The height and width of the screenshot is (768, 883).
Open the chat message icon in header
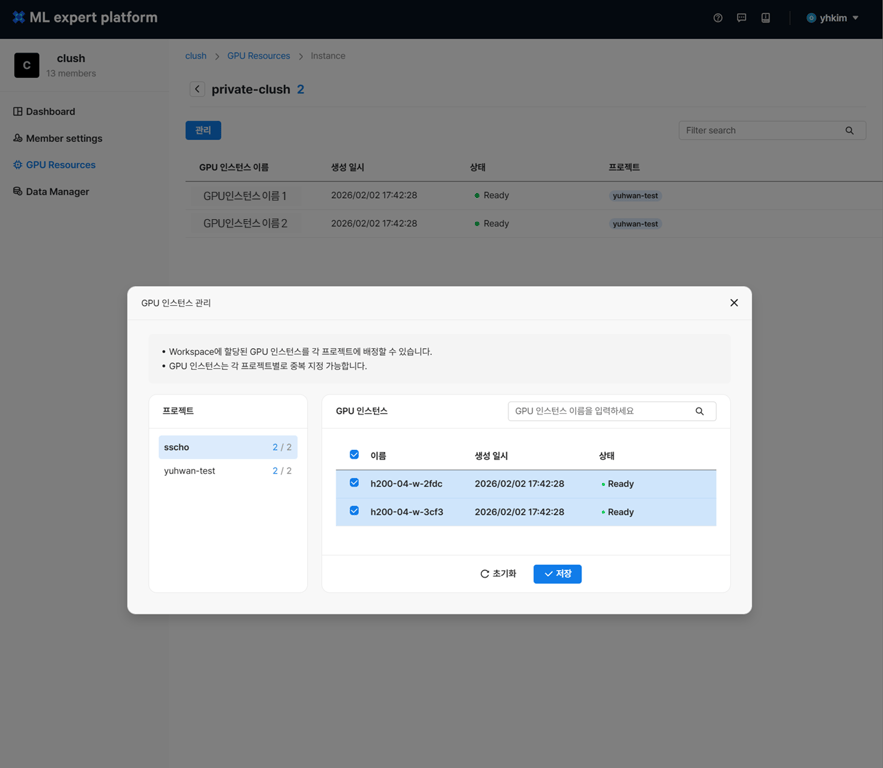coord(742,18)
